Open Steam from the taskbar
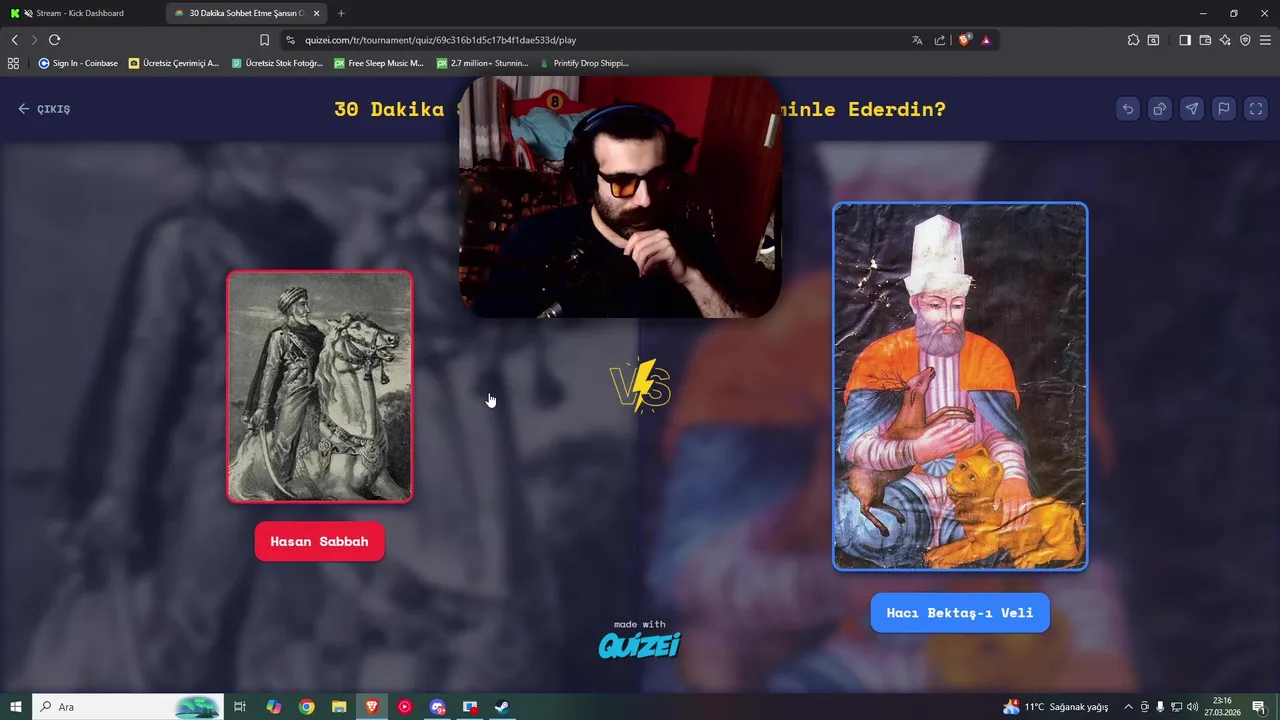1280x720 pixels. point(502,707)
